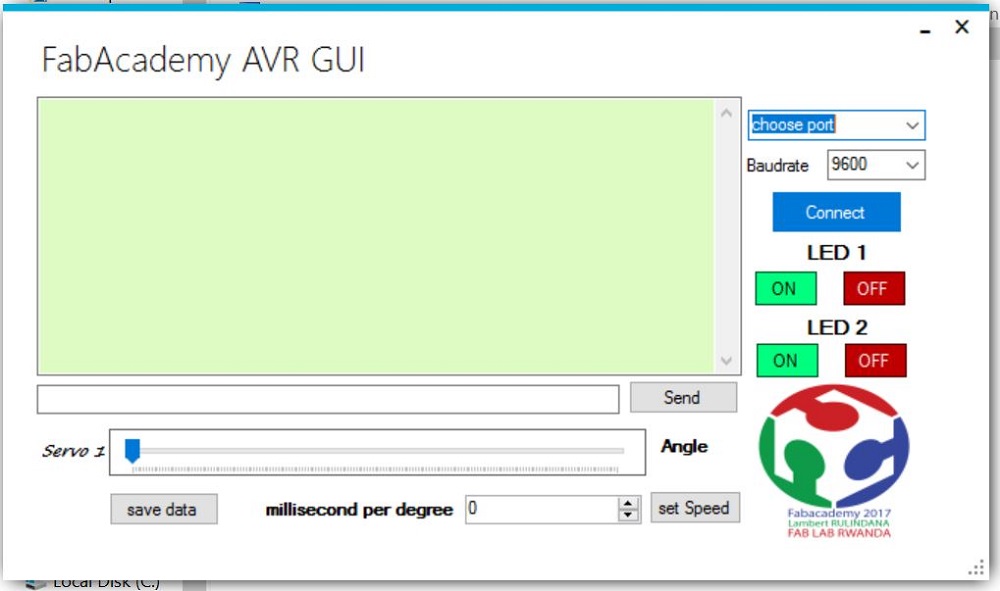The image size is (1000, 591).
Task: Focus the command text input next to Send
Action: click(328, 399)
